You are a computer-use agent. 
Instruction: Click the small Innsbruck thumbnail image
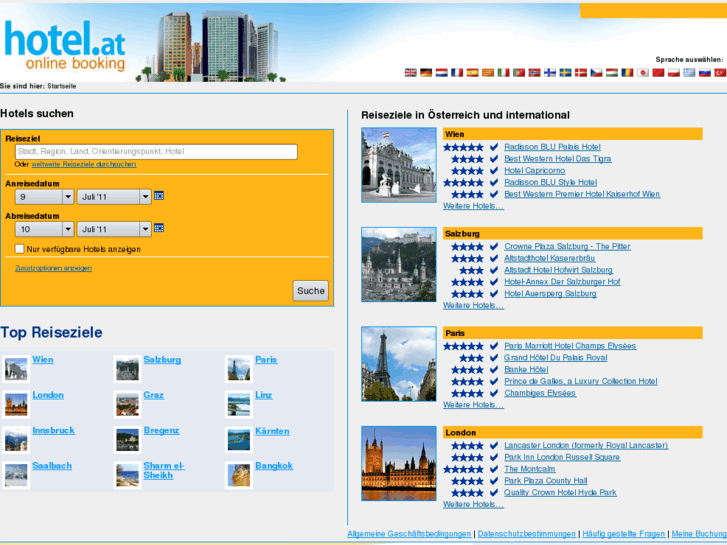[16, 440]
